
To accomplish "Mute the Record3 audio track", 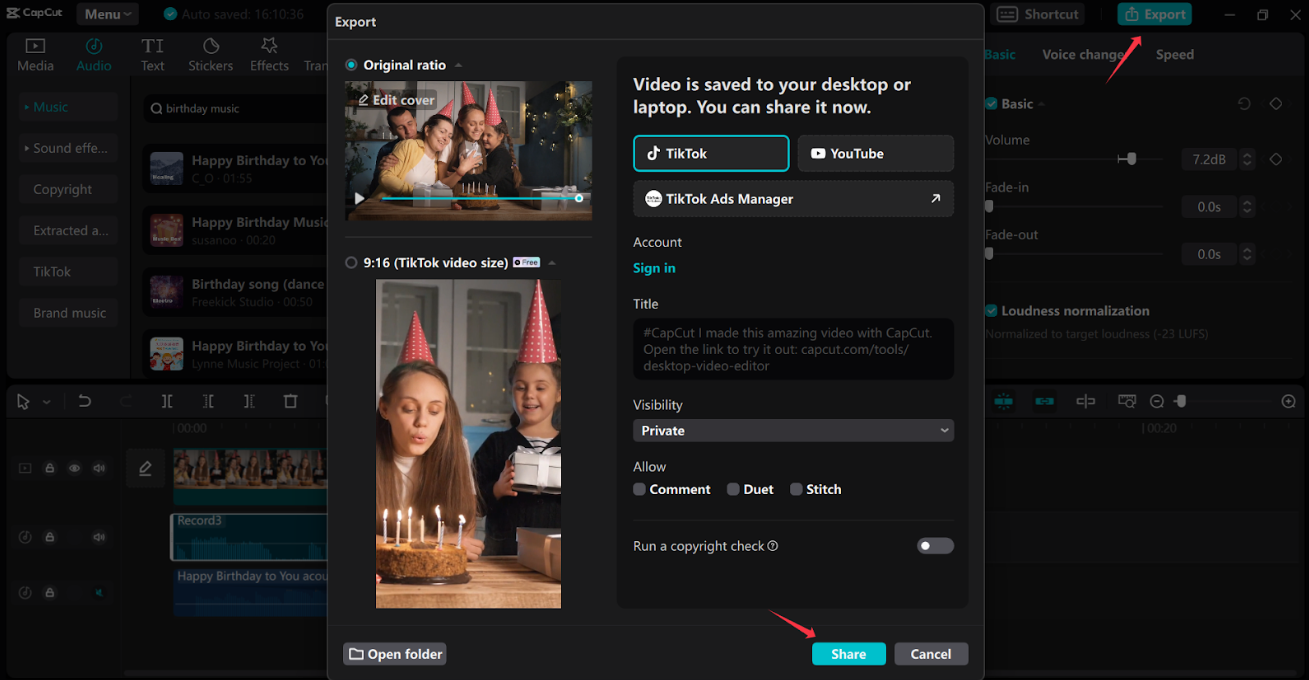I will pos(99,537).
